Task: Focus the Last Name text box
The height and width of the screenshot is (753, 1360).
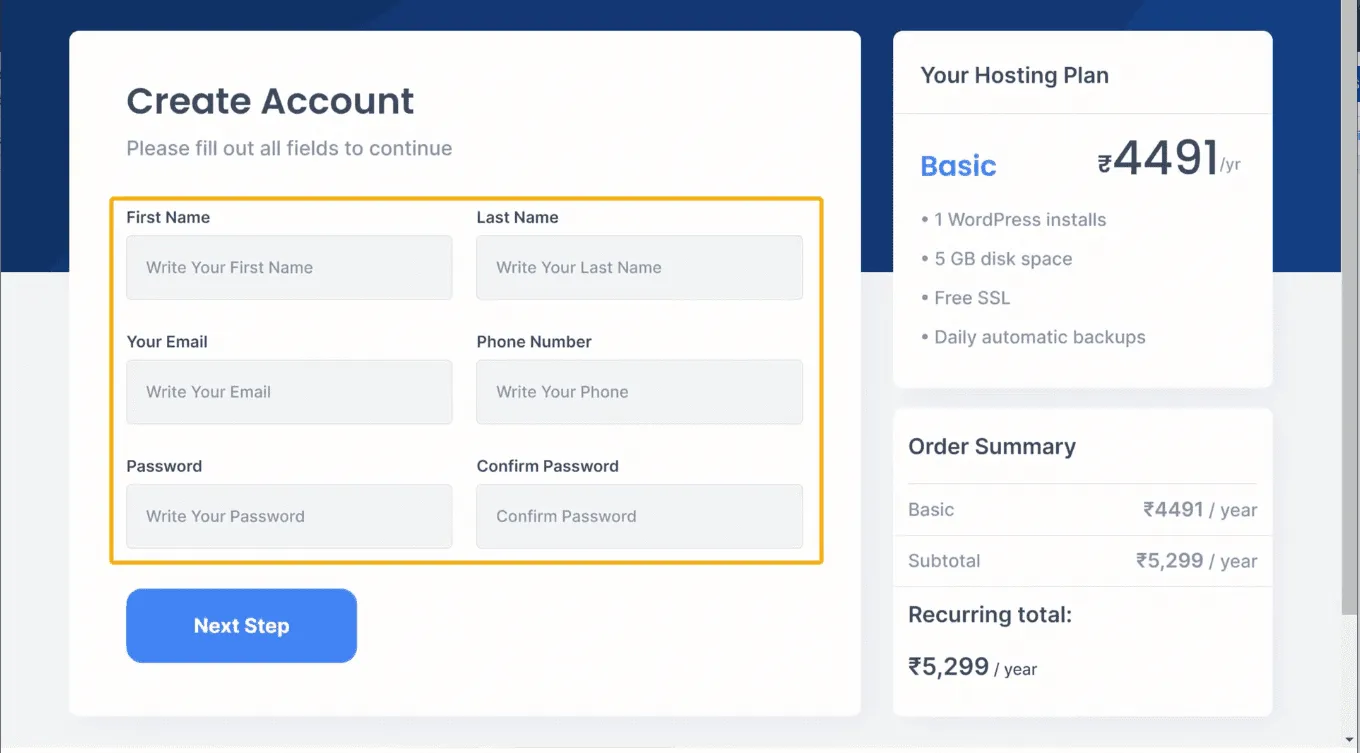Action: (x=639, y=268)
